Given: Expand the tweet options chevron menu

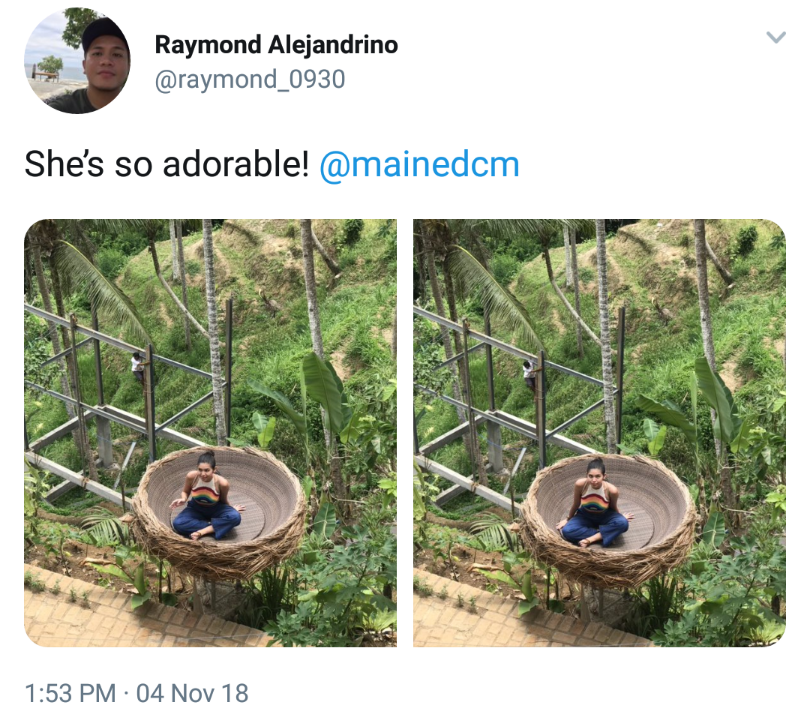Looking at the screenshot, I should pyautogui.click(x=775, y=38).
